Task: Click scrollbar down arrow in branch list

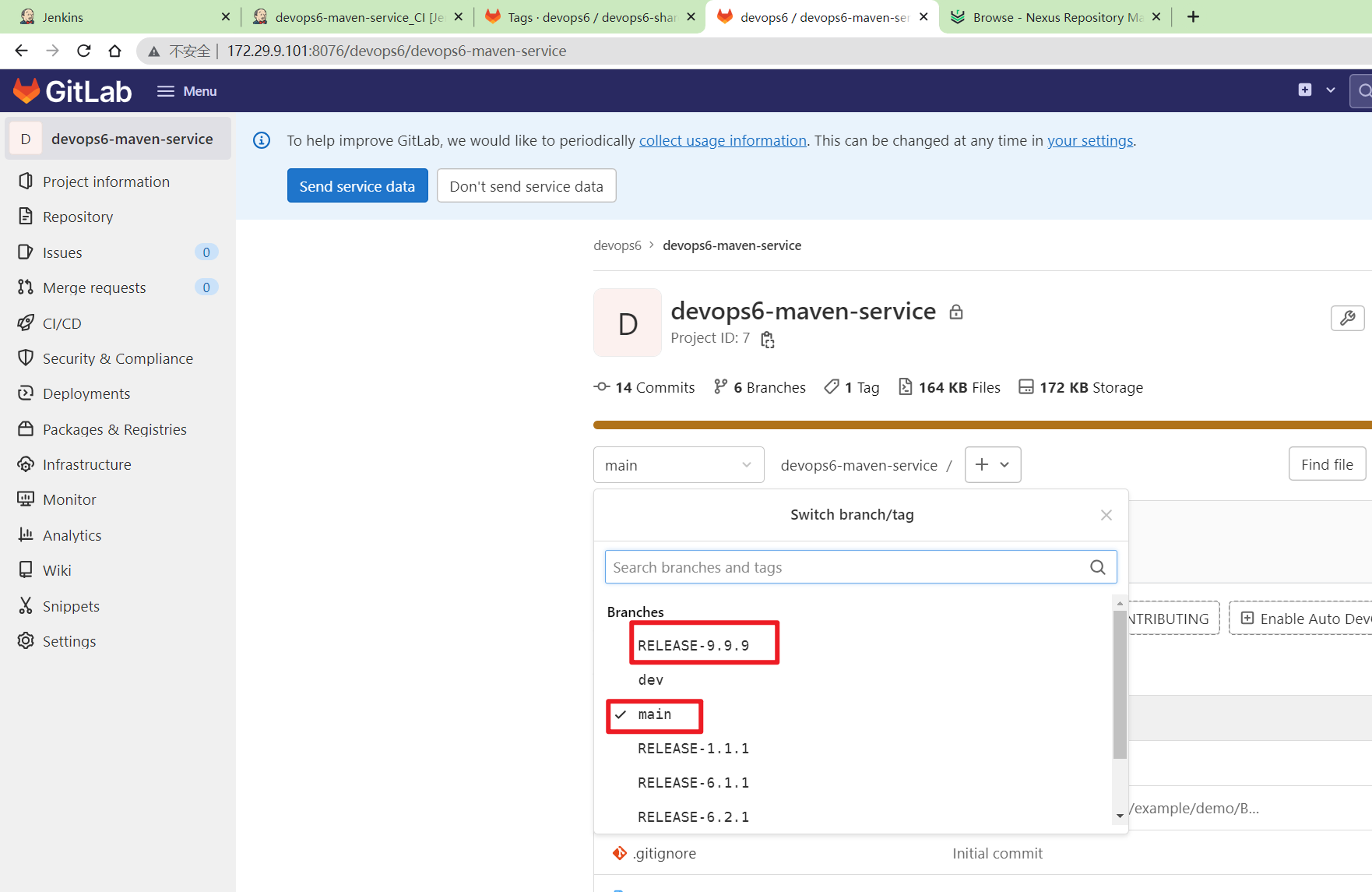Action: click(x=1120, y=816)
